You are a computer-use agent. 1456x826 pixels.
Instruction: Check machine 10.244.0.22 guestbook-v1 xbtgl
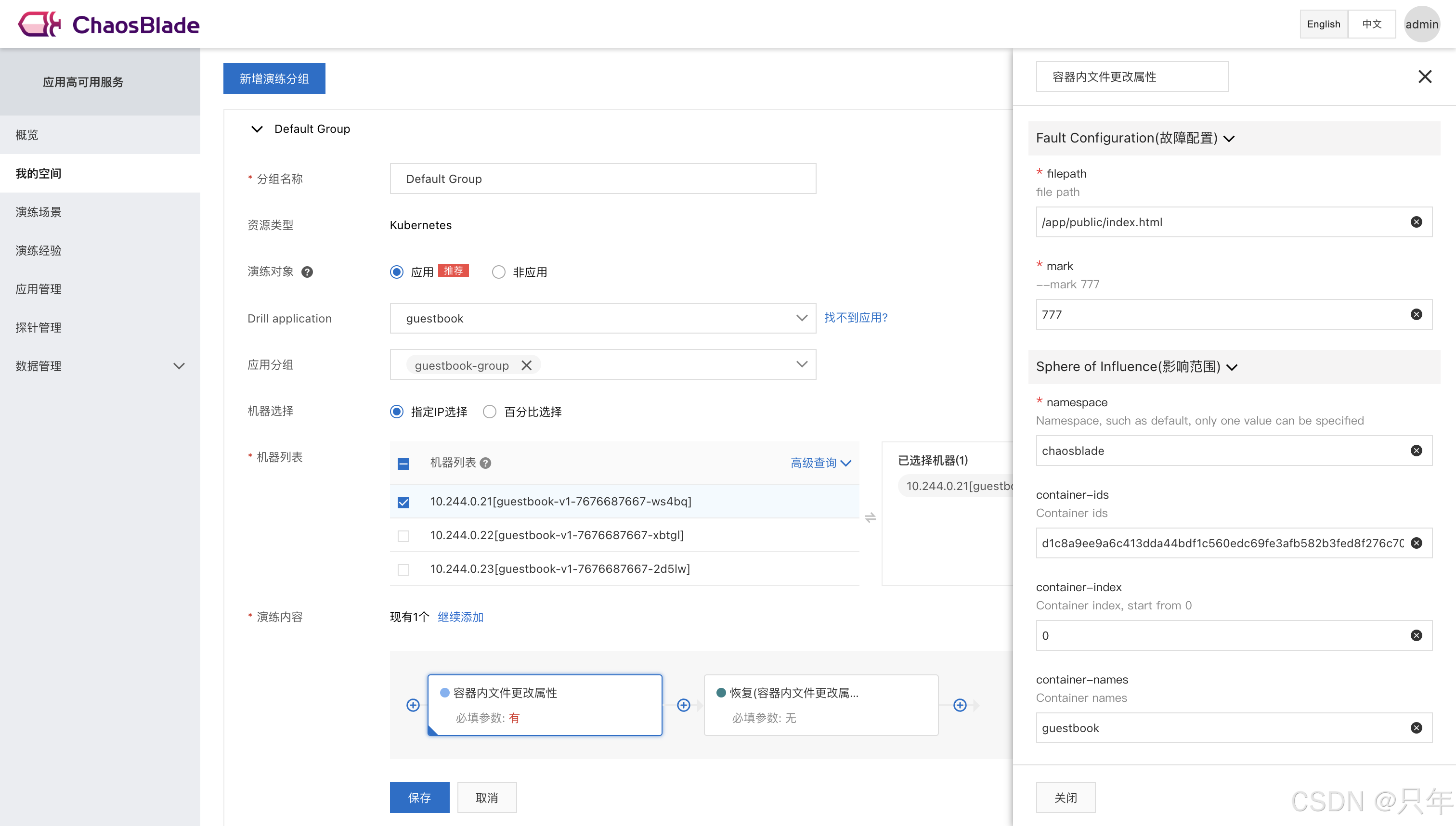pos(403,536)
